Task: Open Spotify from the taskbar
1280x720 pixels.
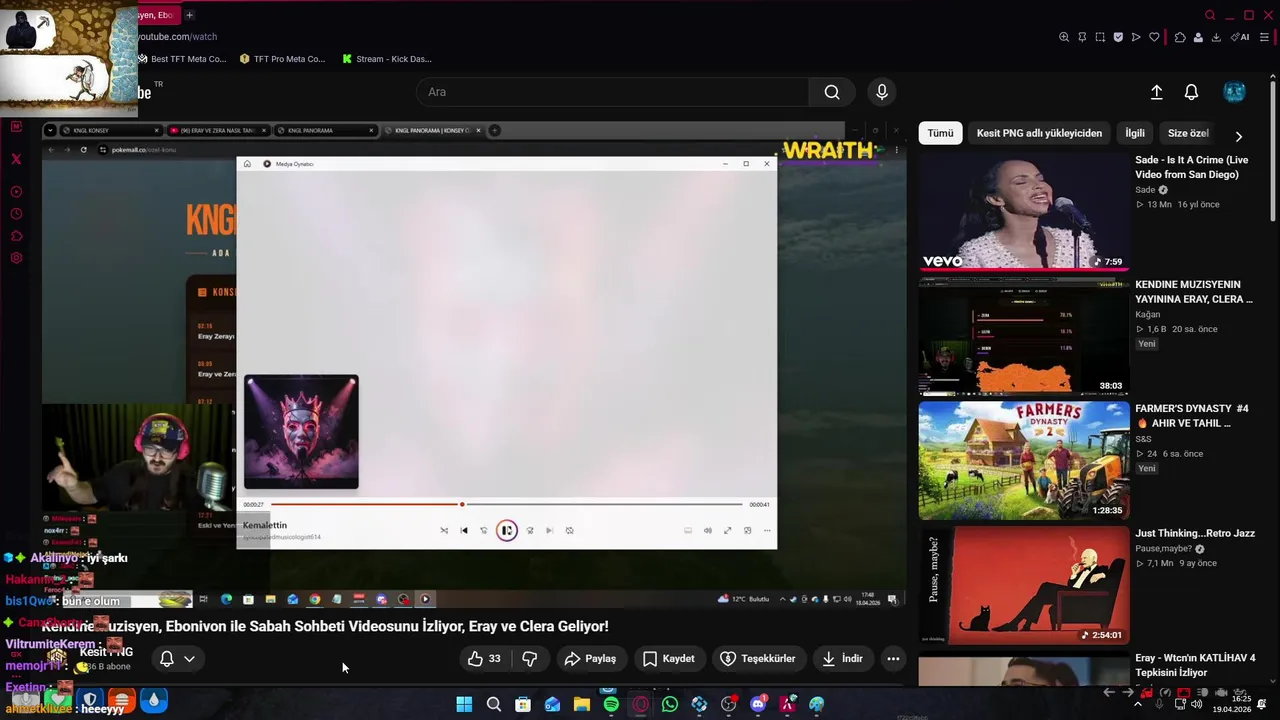Action: pyautogui.click(x=611, y=704)
